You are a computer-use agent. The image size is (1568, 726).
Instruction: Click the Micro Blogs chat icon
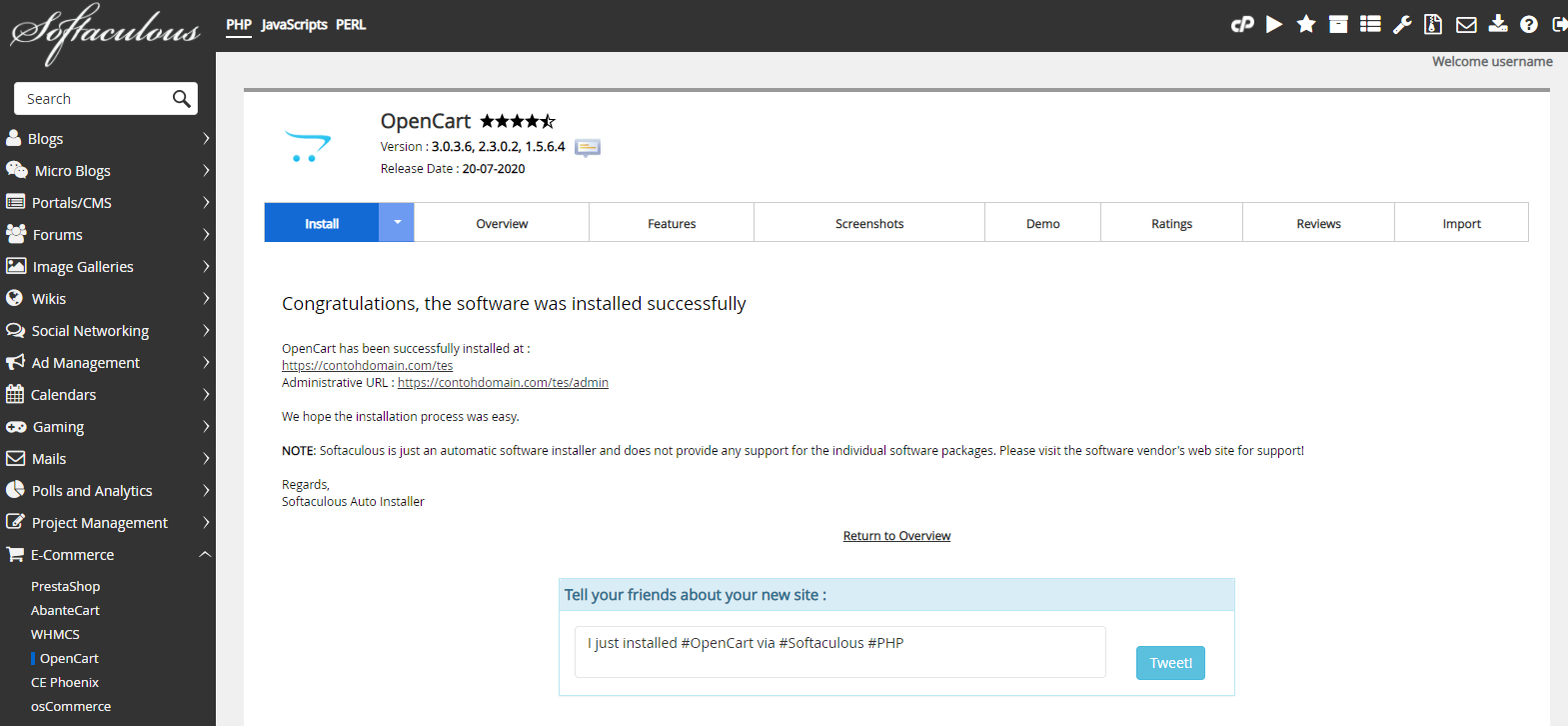click(x=17, y=170)
